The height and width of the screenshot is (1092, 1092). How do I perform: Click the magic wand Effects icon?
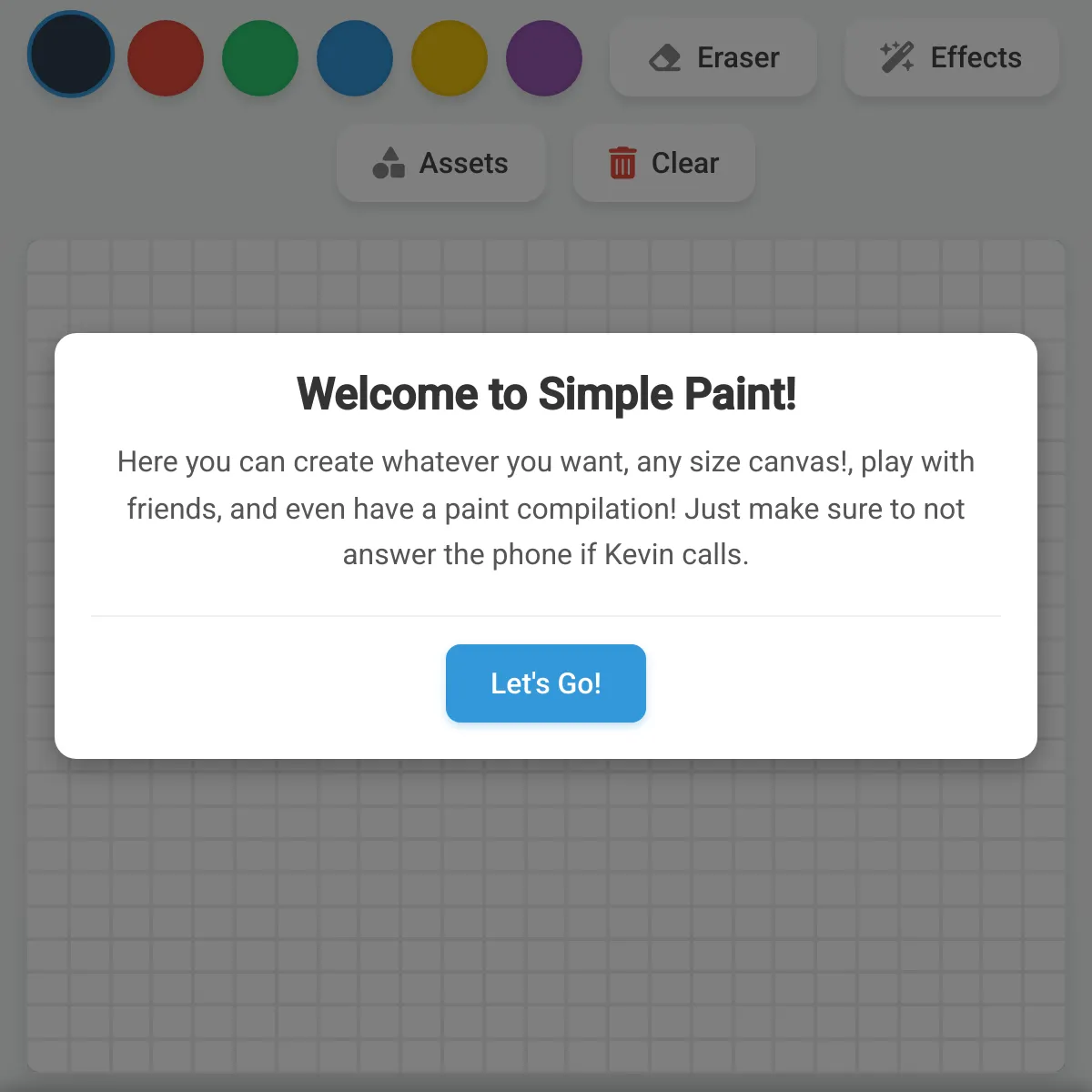[x=897, y=57]
